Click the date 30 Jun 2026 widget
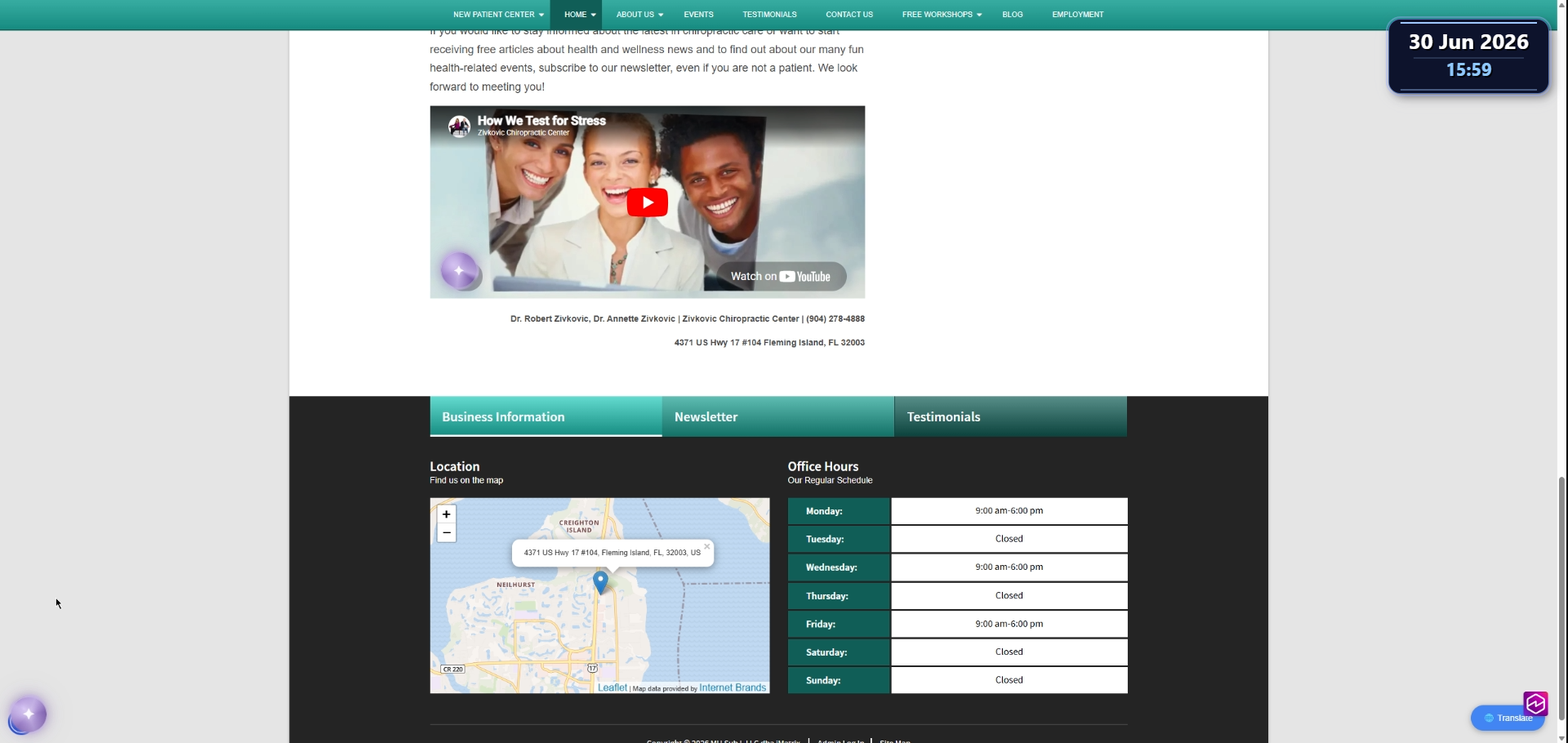 pyautogui.click(x=1468, y=42)
